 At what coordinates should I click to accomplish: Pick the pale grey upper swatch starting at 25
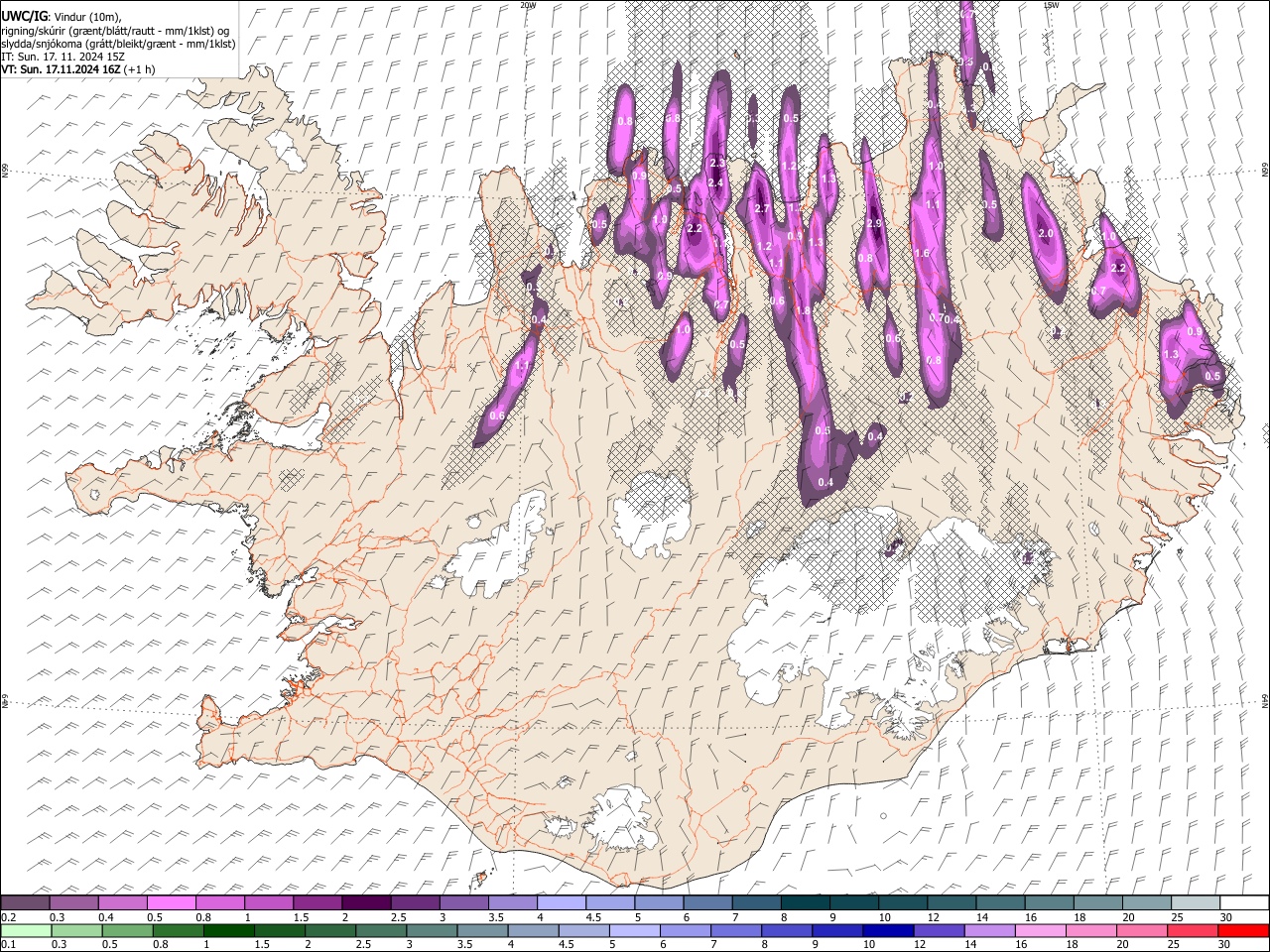click(1195, 903)
